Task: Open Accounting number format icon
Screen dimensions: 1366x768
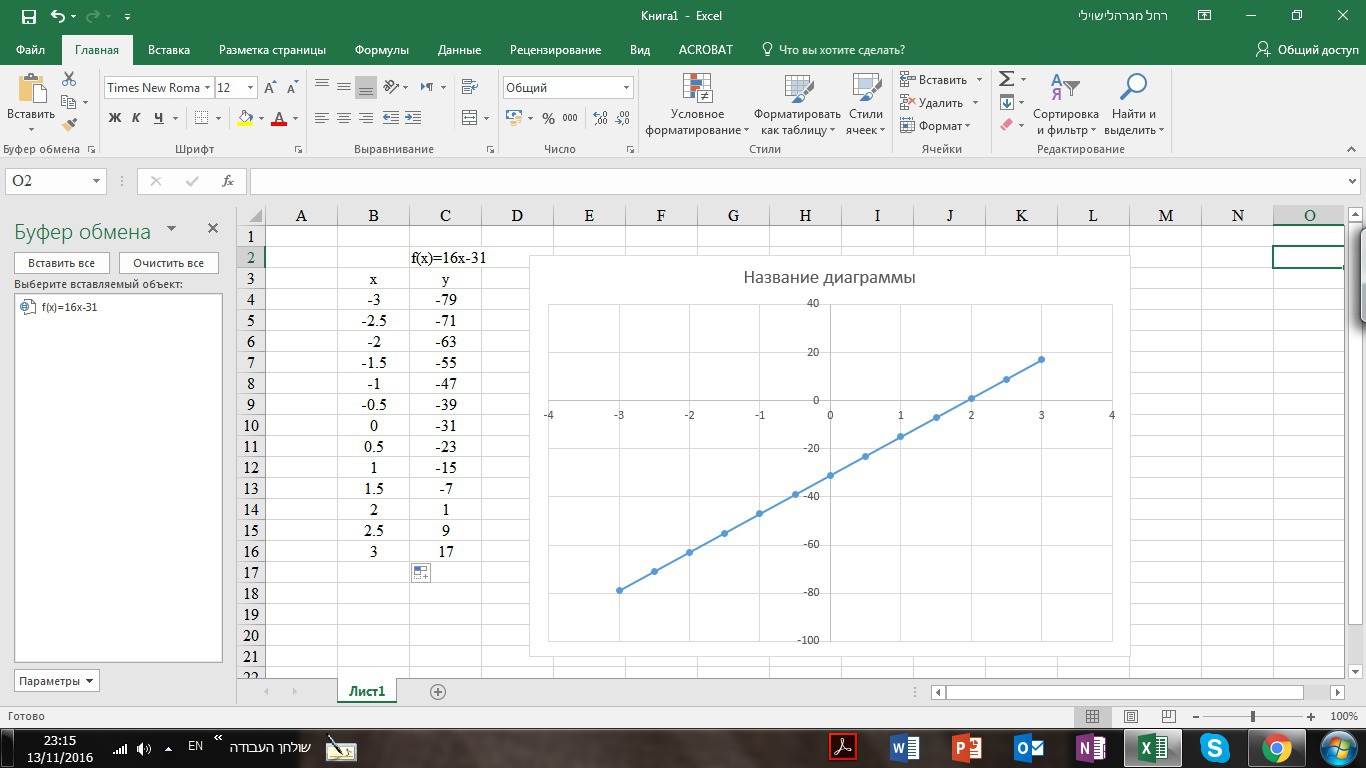Action: (514, 118)
